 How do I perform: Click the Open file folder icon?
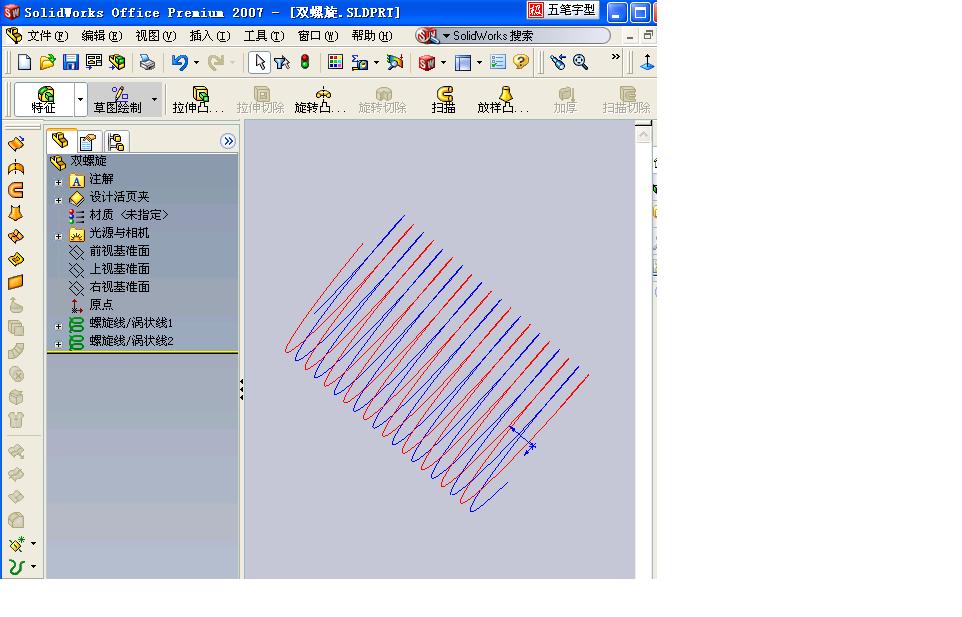47,62
